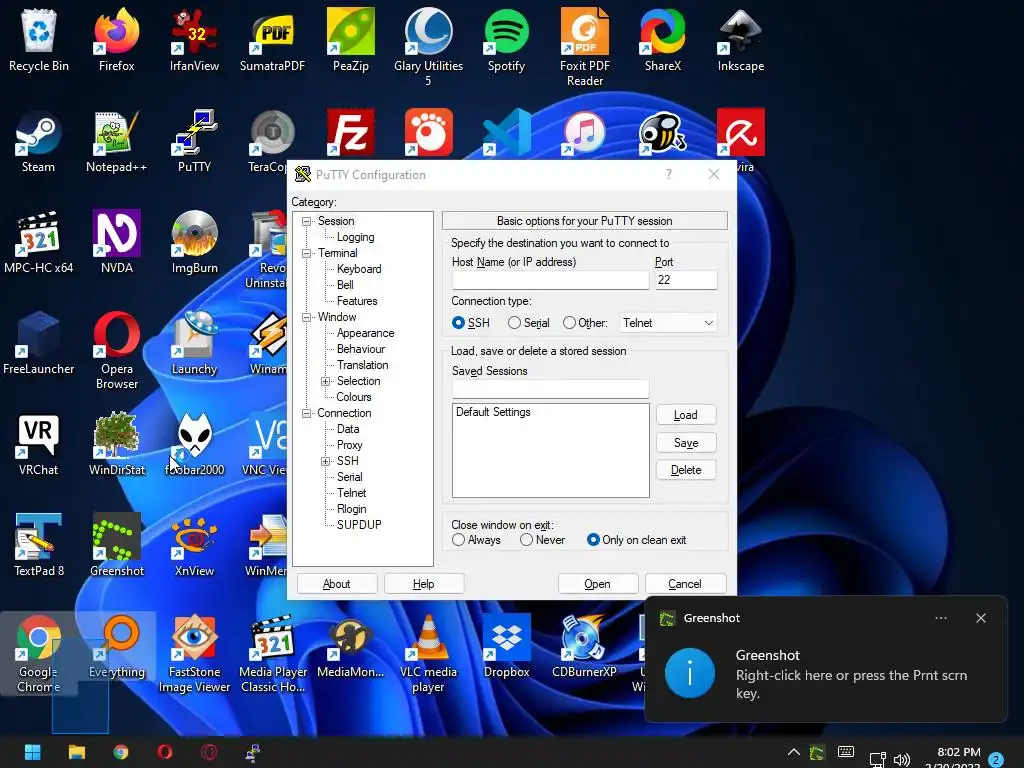This screenshot has width=1024, height=768.
Task: Open Foxit PDF Reader shortcut
Action: coord(584,46)
